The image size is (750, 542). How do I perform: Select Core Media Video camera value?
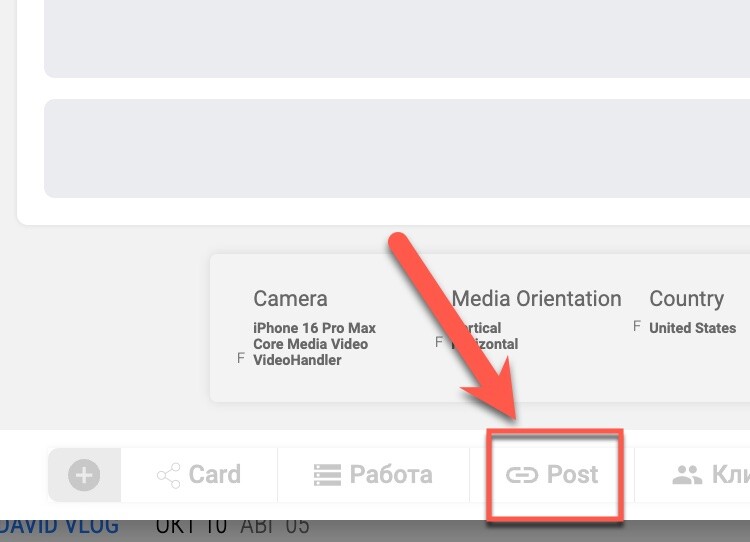310,344
